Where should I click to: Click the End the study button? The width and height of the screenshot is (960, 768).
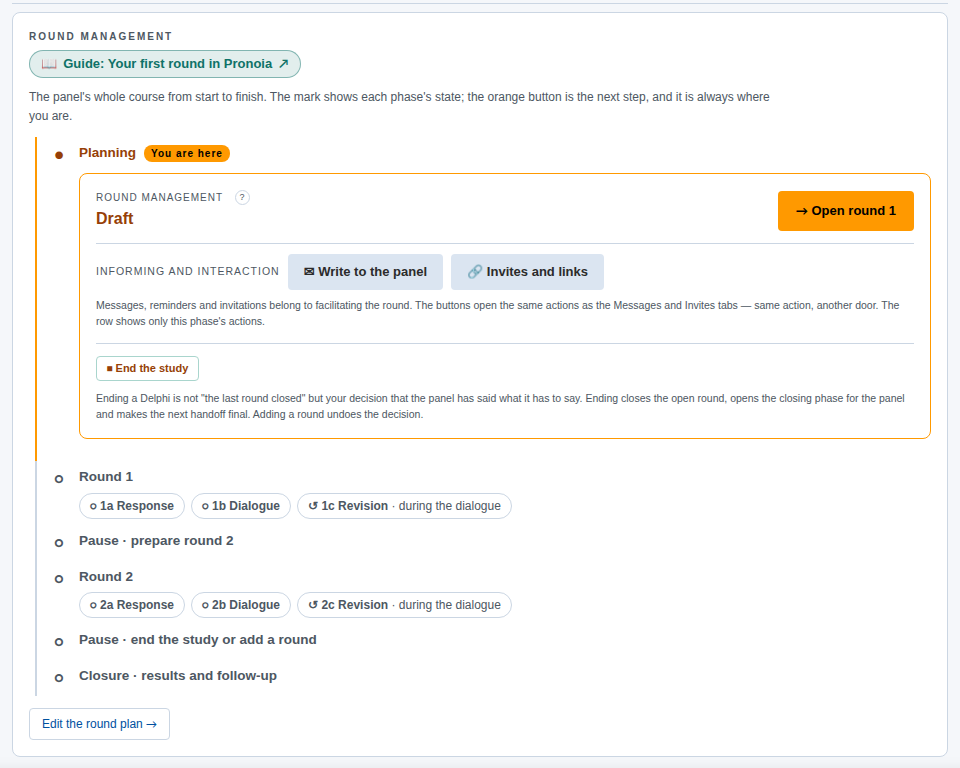(x=148, y=369)
